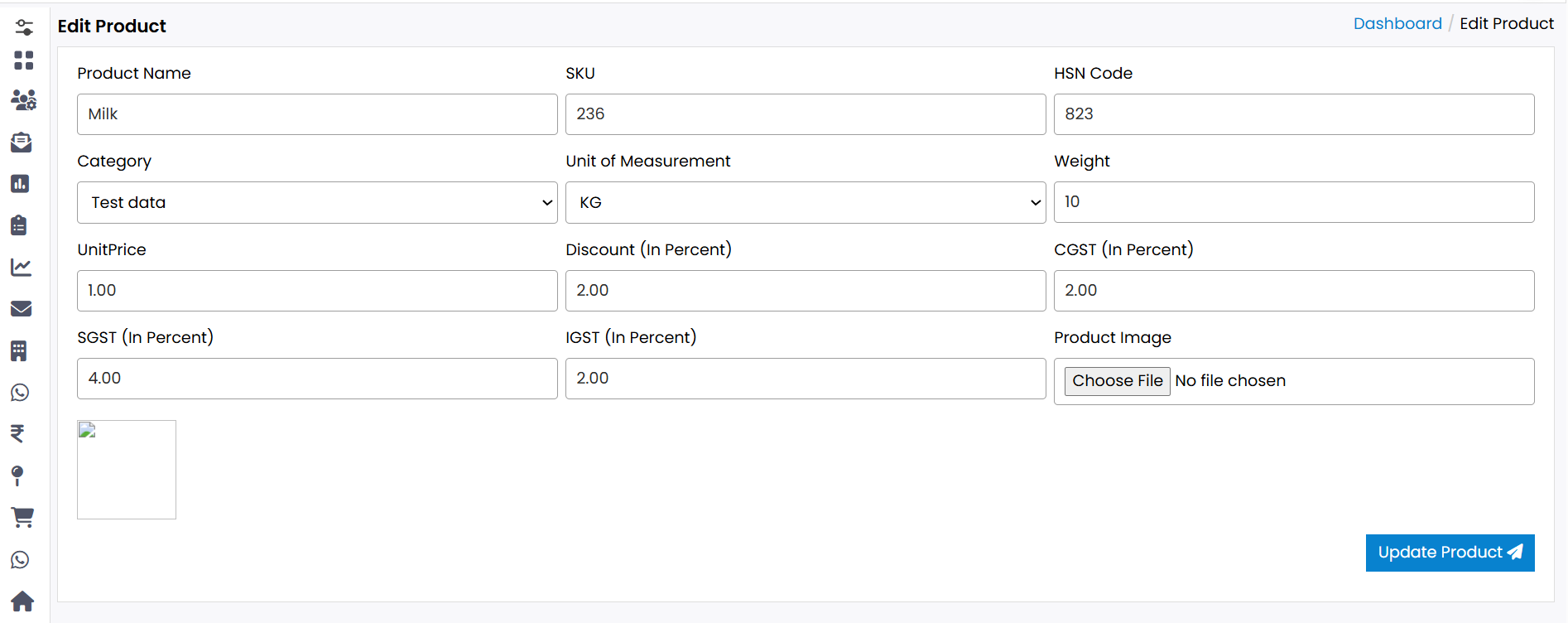Open the home icon in sidebar

(x=22, y=601)
